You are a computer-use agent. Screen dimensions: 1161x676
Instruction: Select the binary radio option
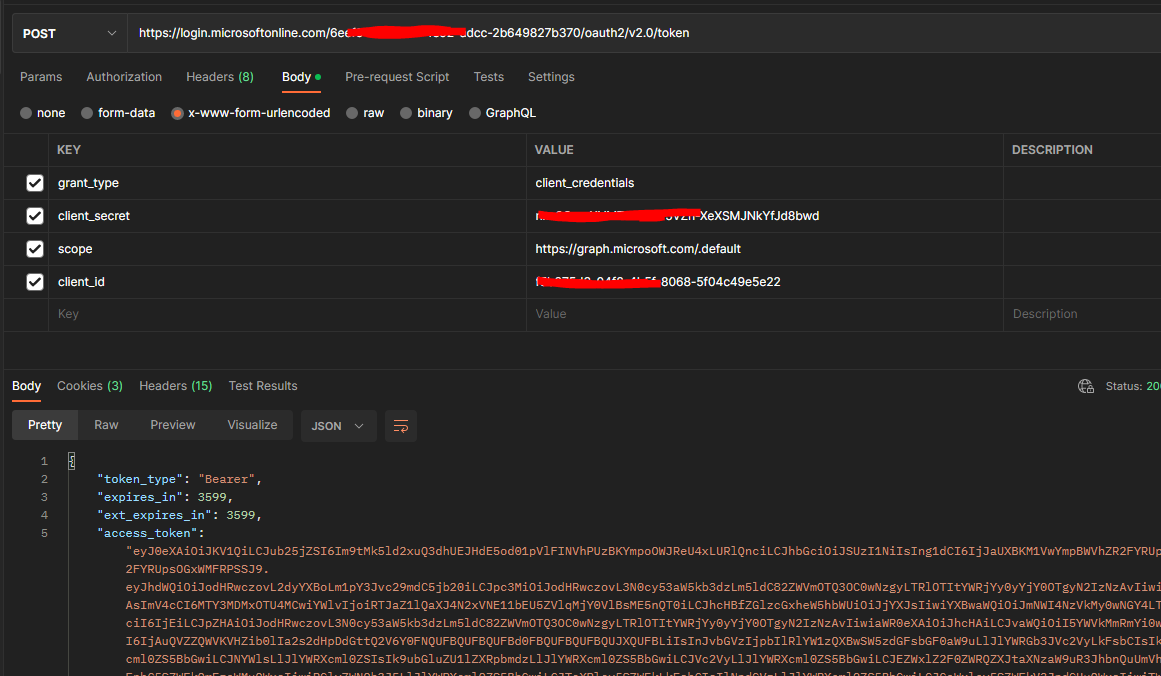pos(406,113)
